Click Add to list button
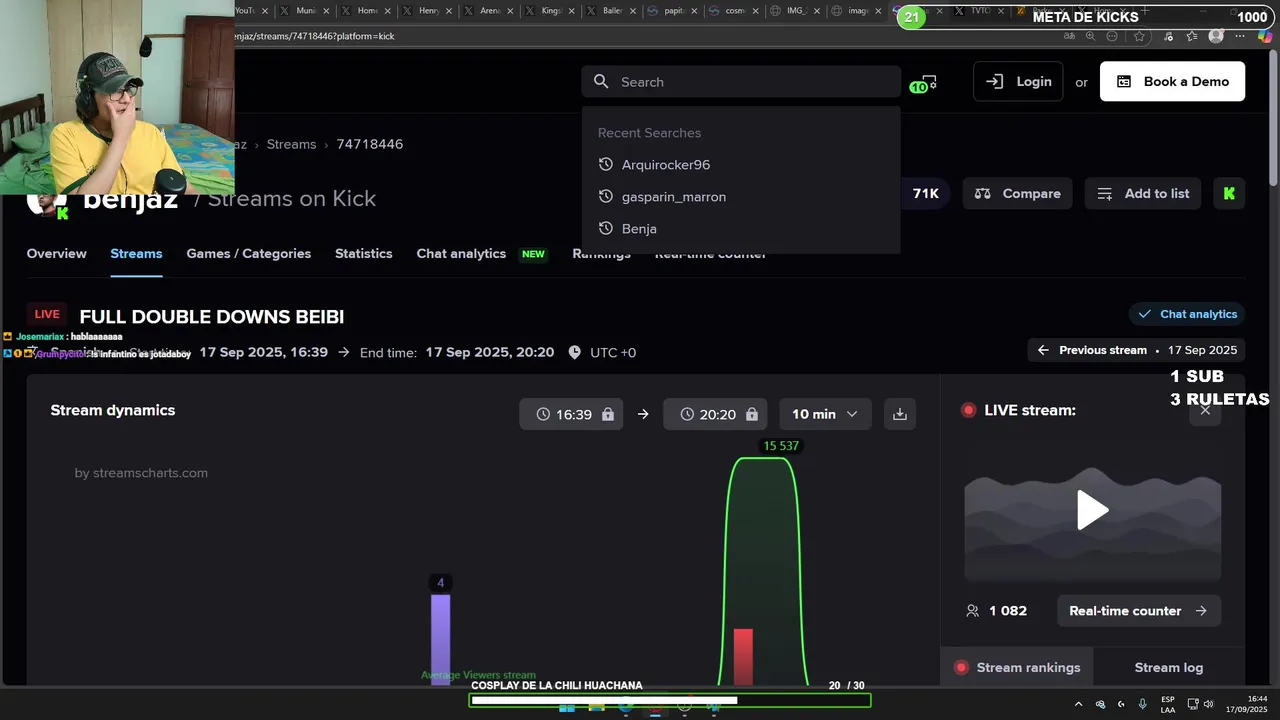 (x=1143, y=194)
